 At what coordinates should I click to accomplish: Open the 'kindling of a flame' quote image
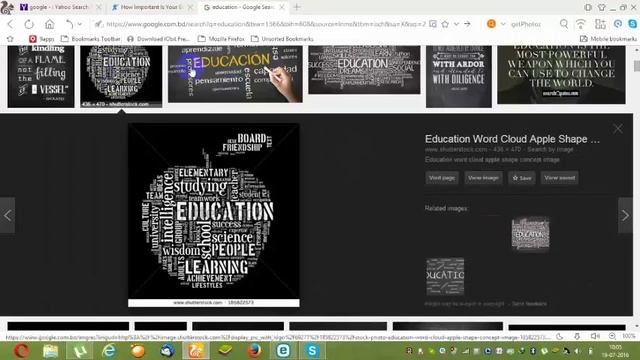(41, 76)
